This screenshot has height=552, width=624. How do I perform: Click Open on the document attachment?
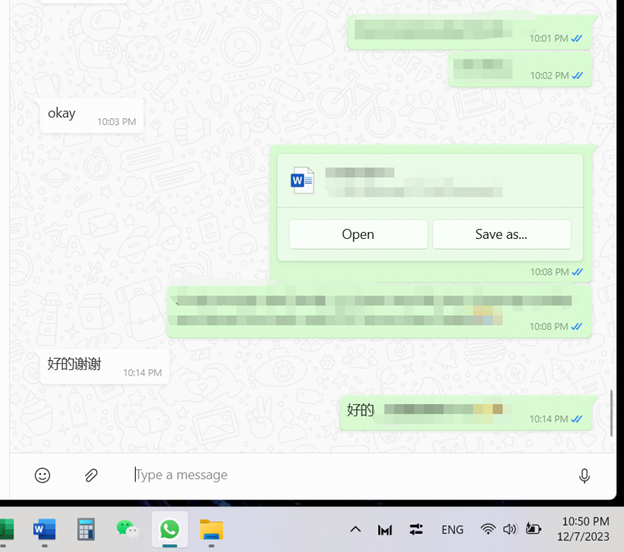click(x=358, y=234)
